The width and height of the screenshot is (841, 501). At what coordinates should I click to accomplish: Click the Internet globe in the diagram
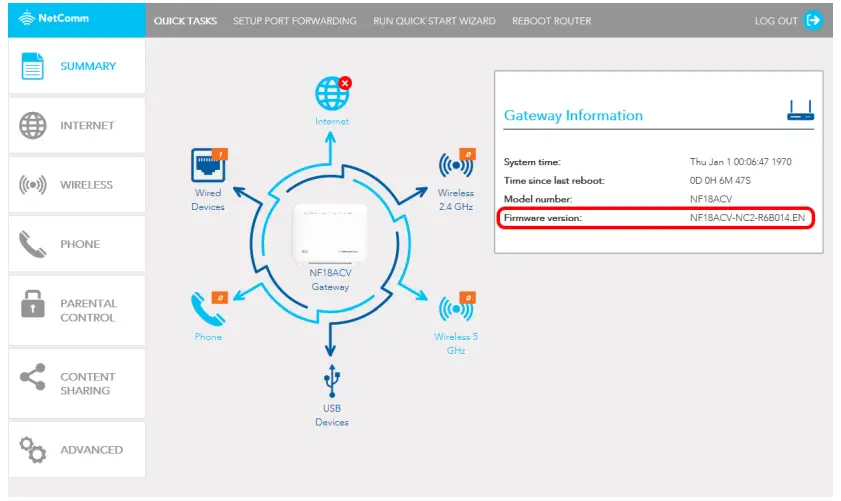(x=331, y=93)
